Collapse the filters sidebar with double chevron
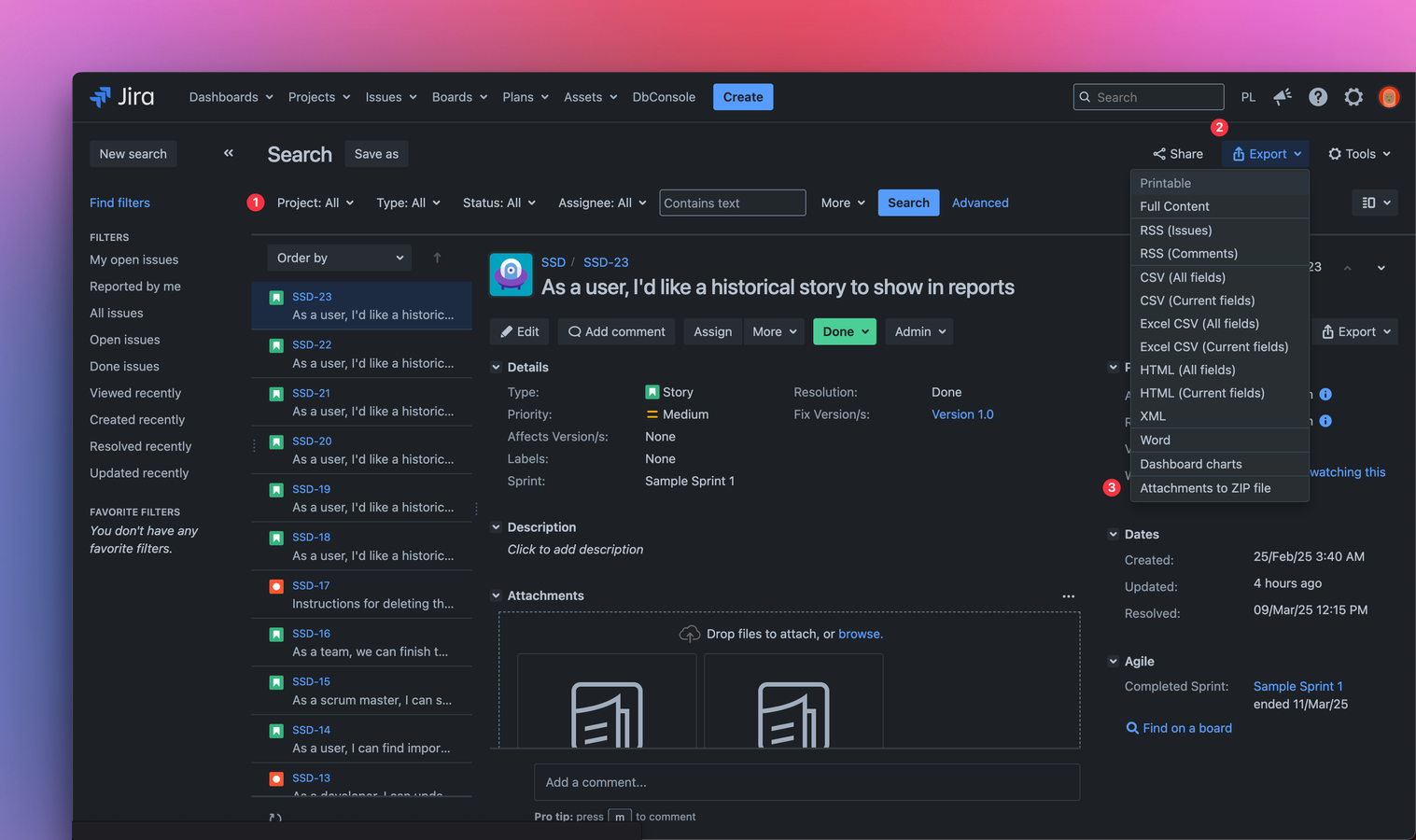Image resolution: width=1416 pixels, height=840 pixels. [x=229, y=153]
